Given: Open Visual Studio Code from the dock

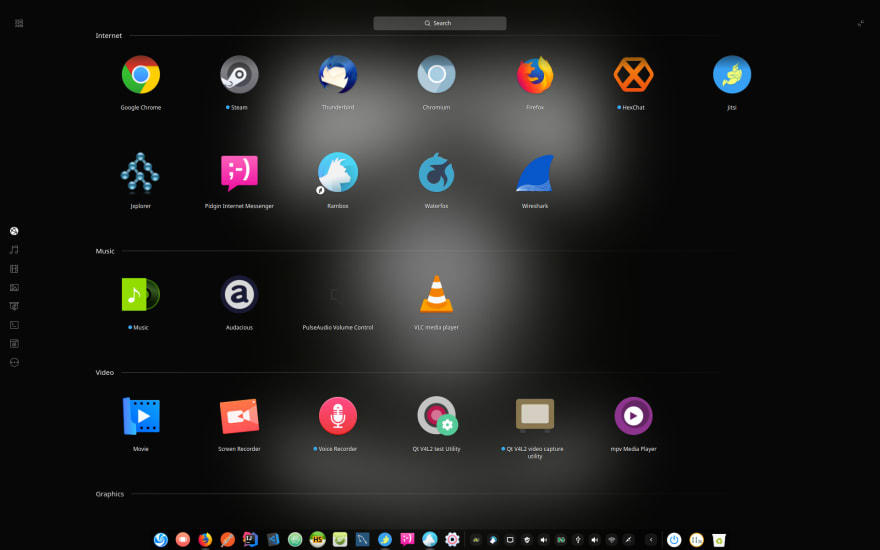Looking at the screenshot, I should coord(273,539).
